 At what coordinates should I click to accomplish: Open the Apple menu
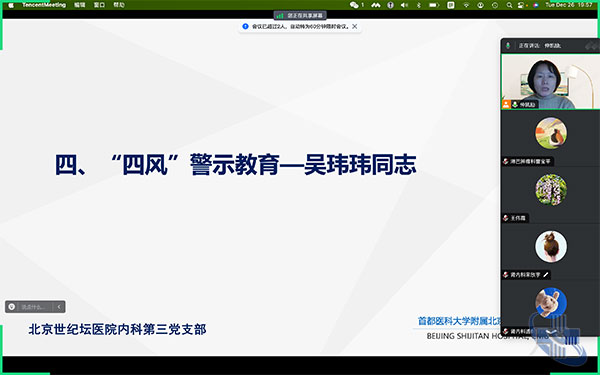pos(11,5)
